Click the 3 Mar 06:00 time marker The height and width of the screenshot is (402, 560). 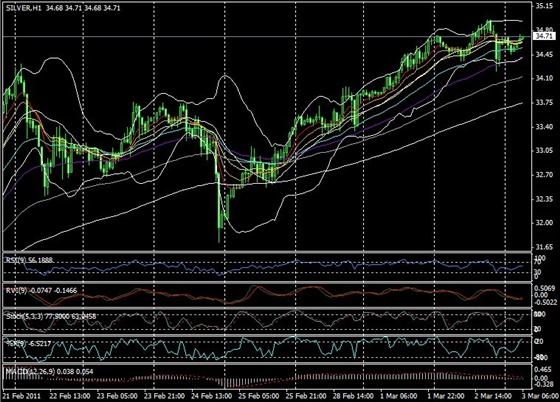tap(540, 396)
